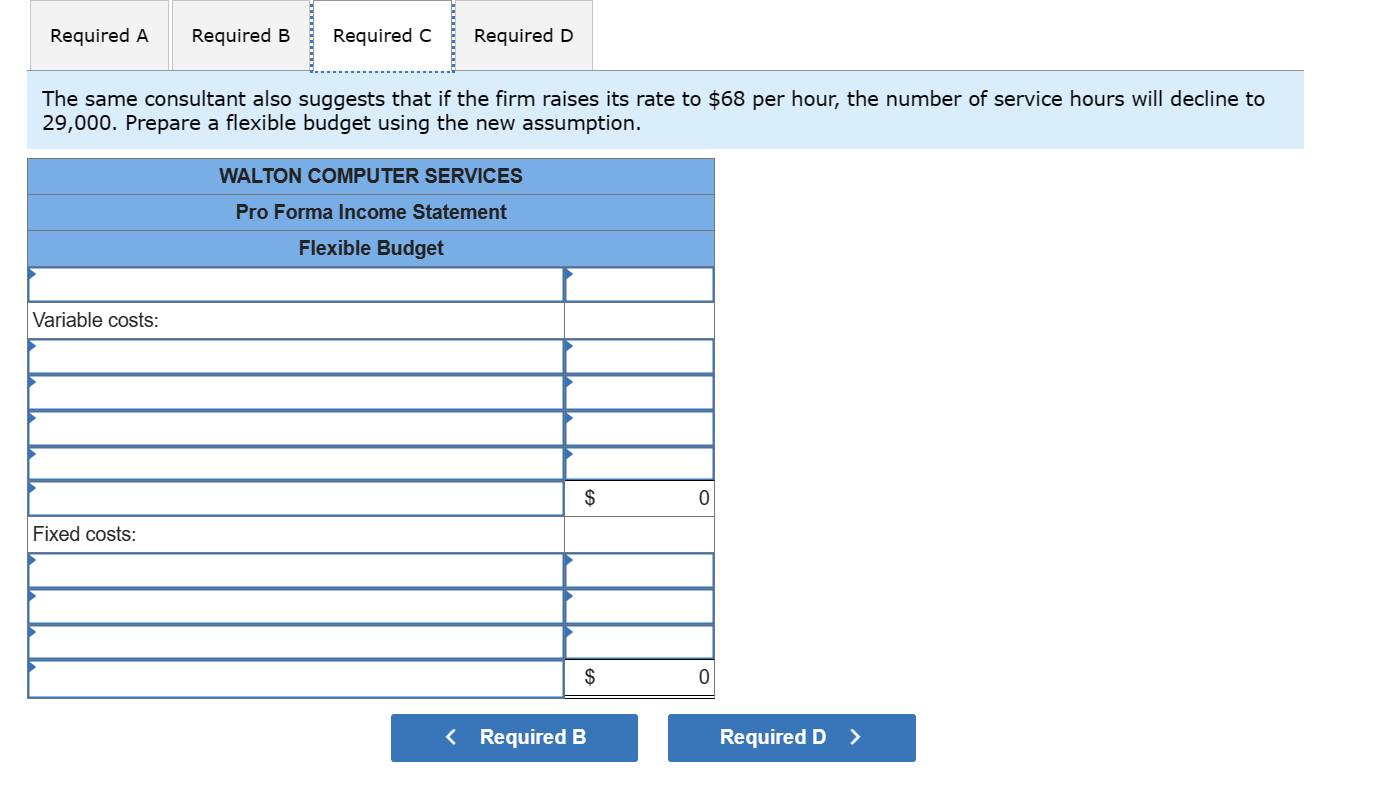Click first amount field under Fixed costs
1391x793 pixels.
click(639, 570)
